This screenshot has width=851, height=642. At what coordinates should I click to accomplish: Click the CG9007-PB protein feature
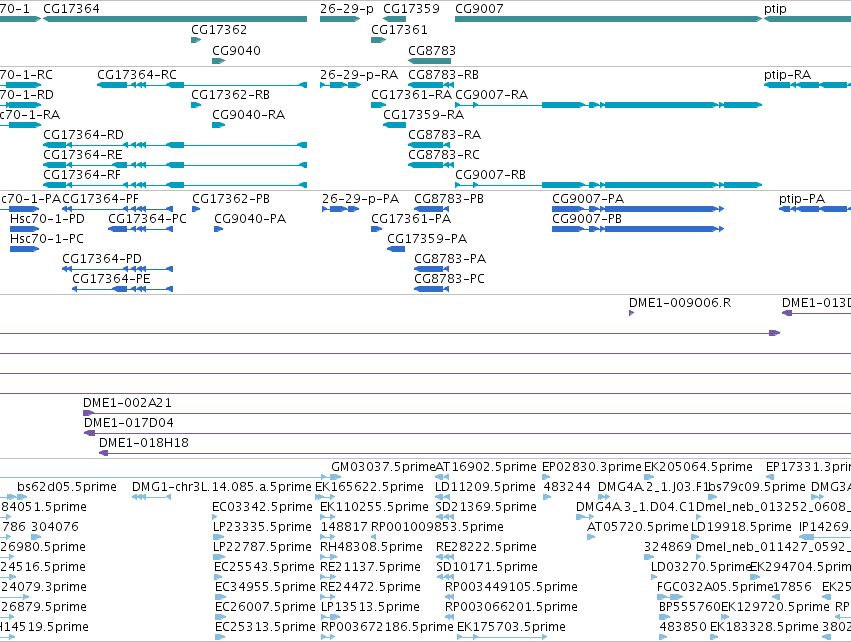click(638, 229)
